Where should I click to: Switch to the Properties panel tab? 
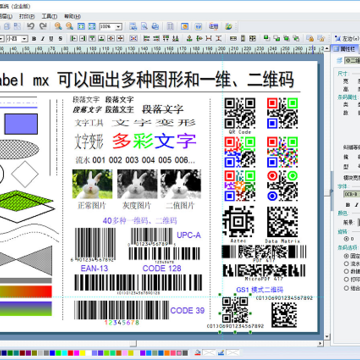345,49
